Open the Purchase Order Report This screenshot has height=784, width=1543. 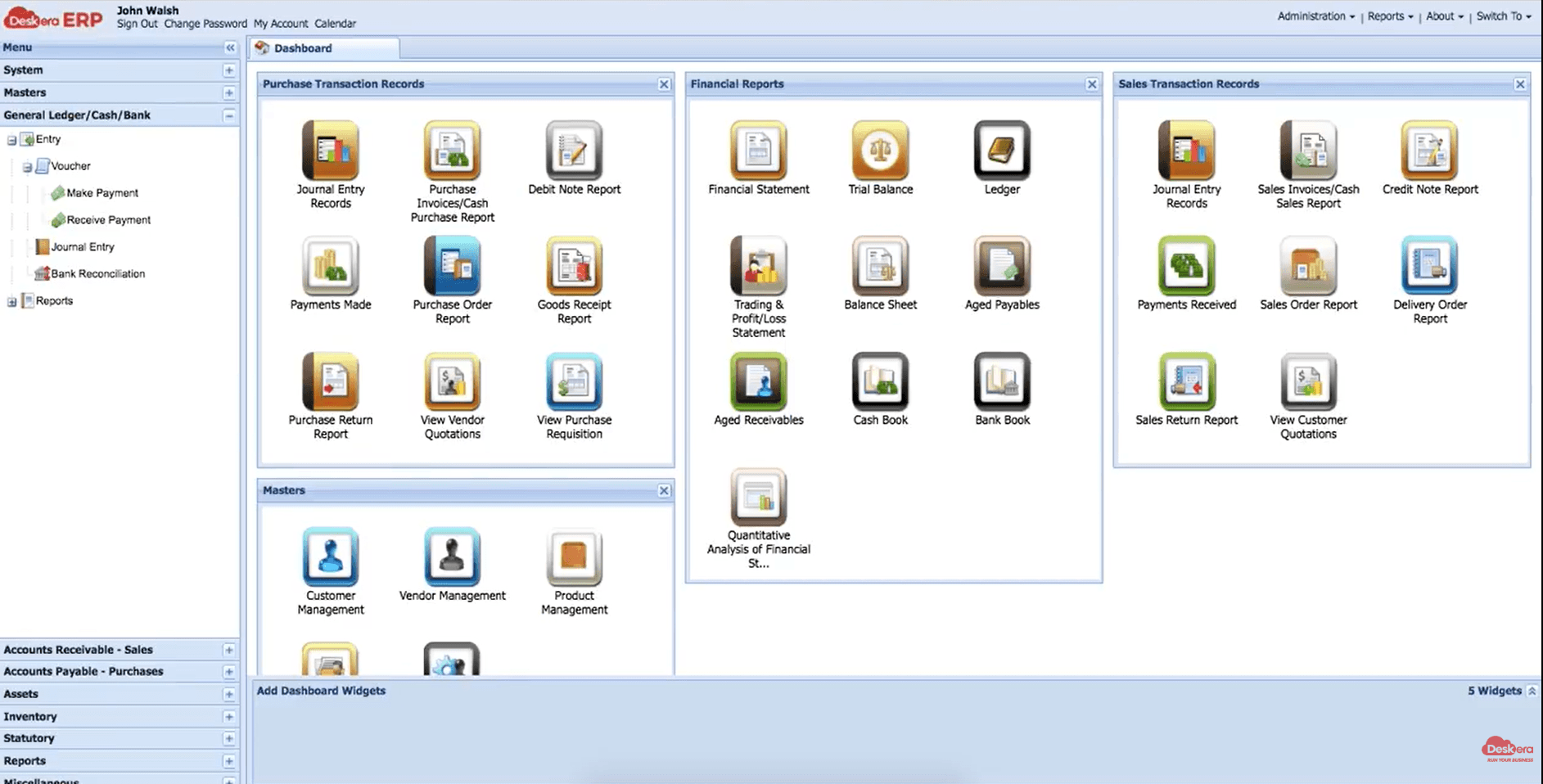click(452, 266)
